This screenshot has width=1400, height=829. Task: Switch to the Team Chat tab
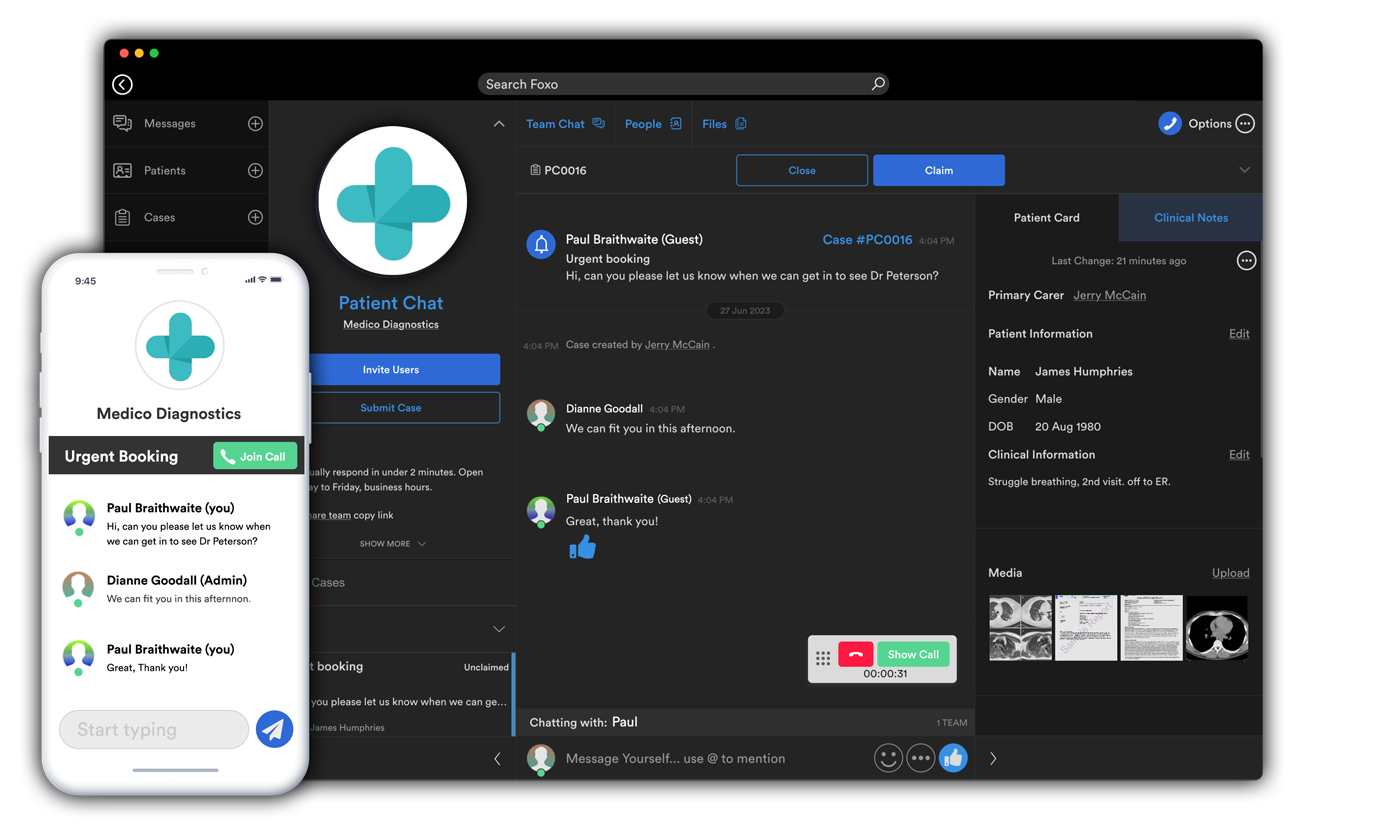(565, 124)
